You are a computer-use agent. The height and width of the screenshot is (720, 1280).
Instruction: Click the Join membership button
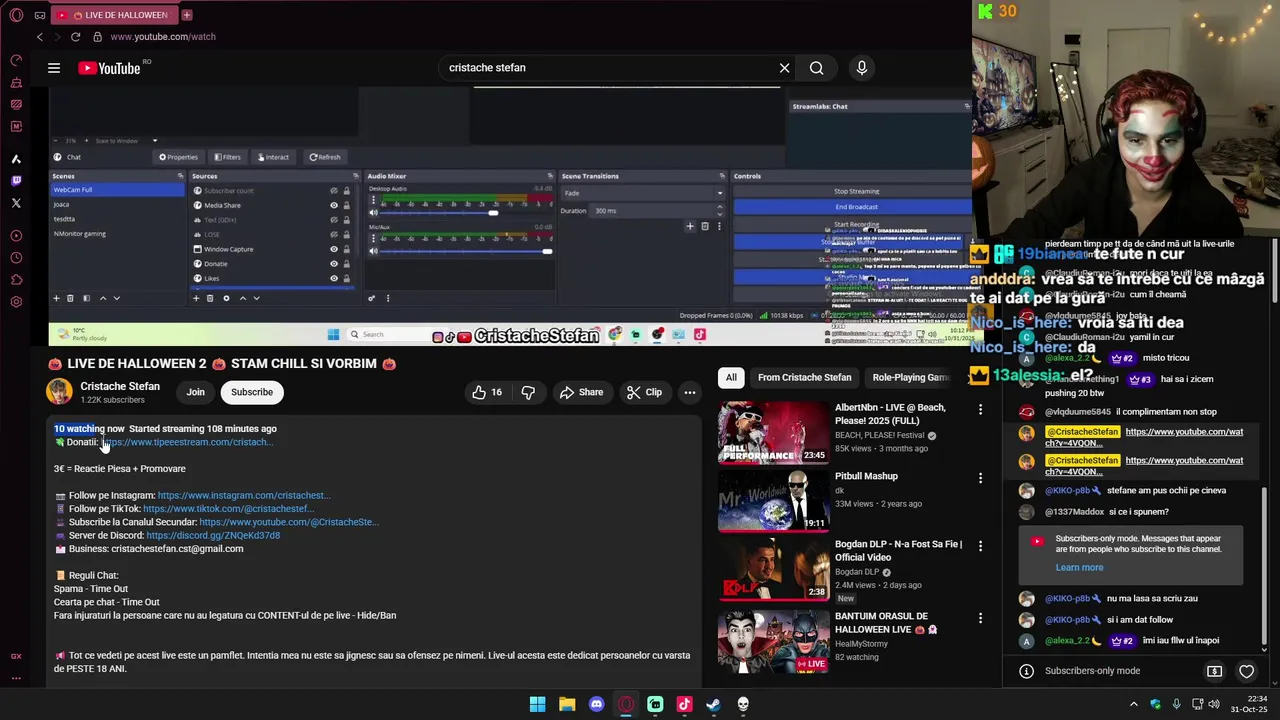point(195,393)
